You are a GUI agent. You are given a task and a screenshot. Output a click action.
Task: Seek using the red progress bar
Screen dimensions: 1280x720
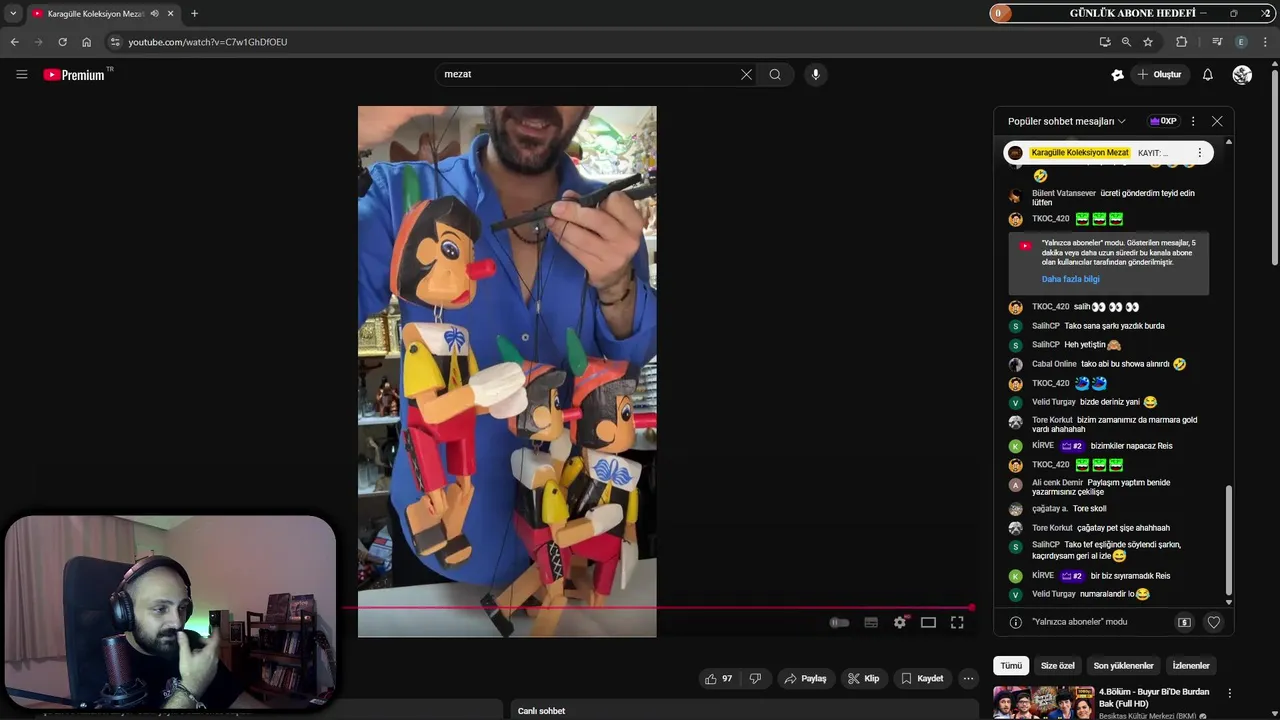point(657,607)
